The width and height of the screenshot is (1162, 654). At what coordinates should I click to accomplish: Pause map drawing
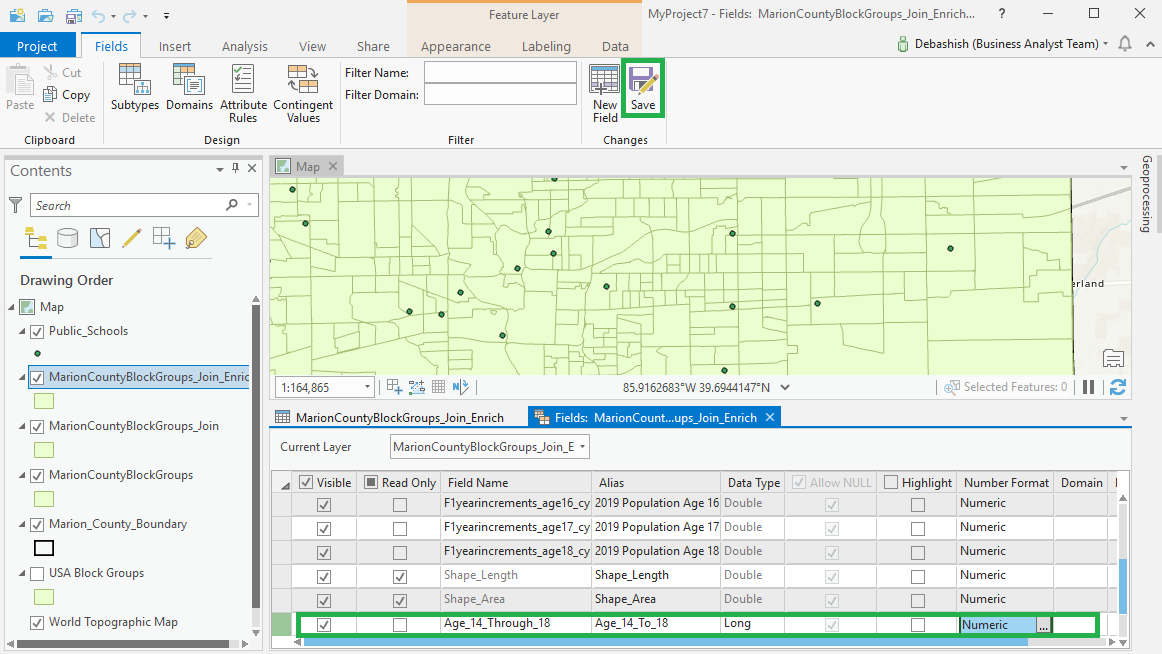1088,387
